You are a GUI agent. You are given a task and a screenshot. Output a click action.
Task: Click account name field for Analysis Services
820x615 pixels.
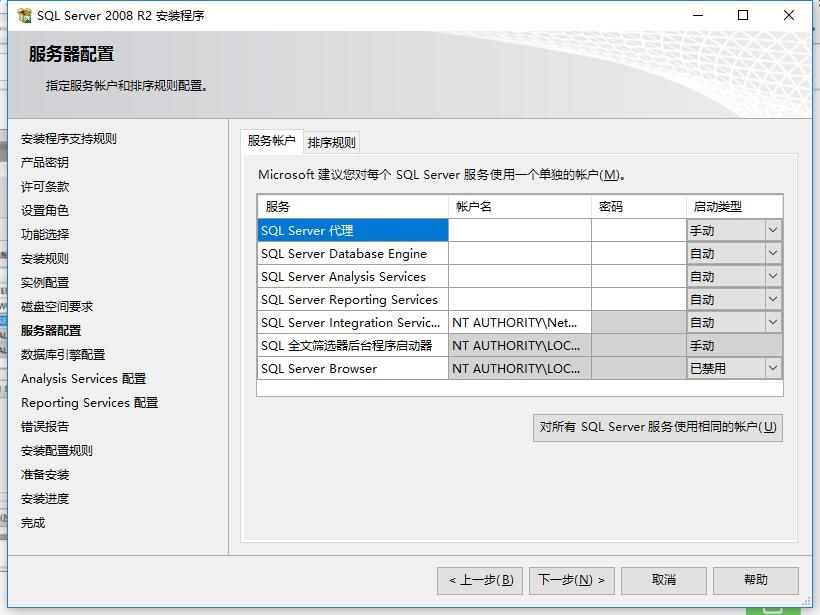point(520,276)
